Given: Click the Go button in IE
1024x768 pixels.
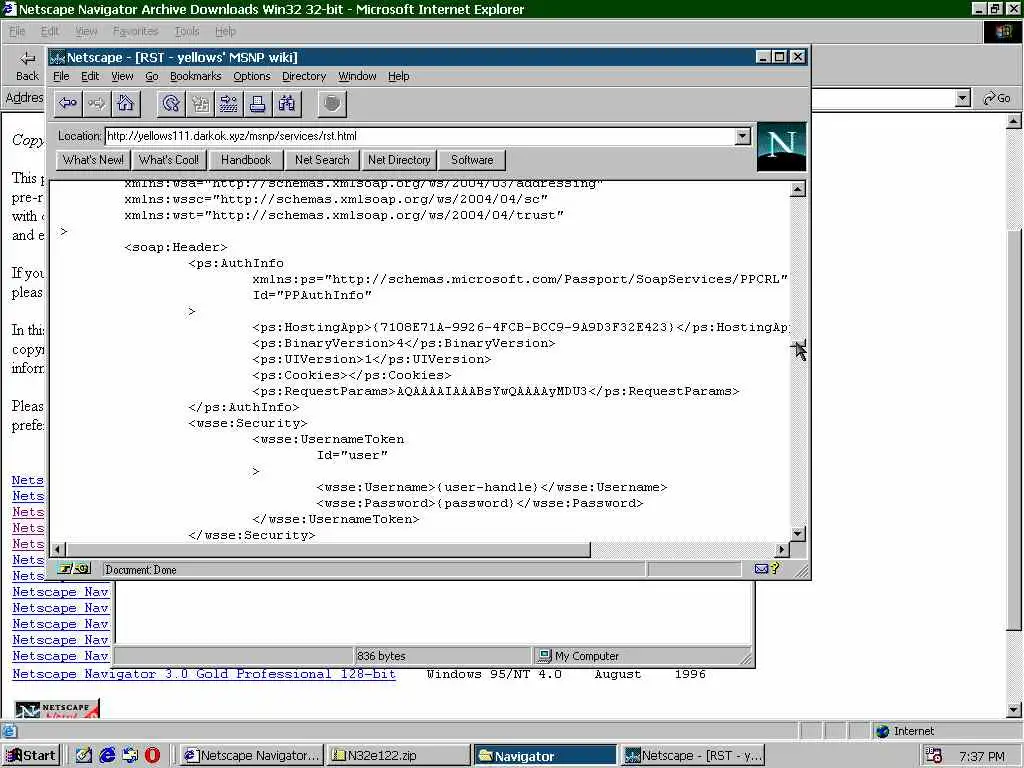Looking at the screenshot, I should (997, 98).
